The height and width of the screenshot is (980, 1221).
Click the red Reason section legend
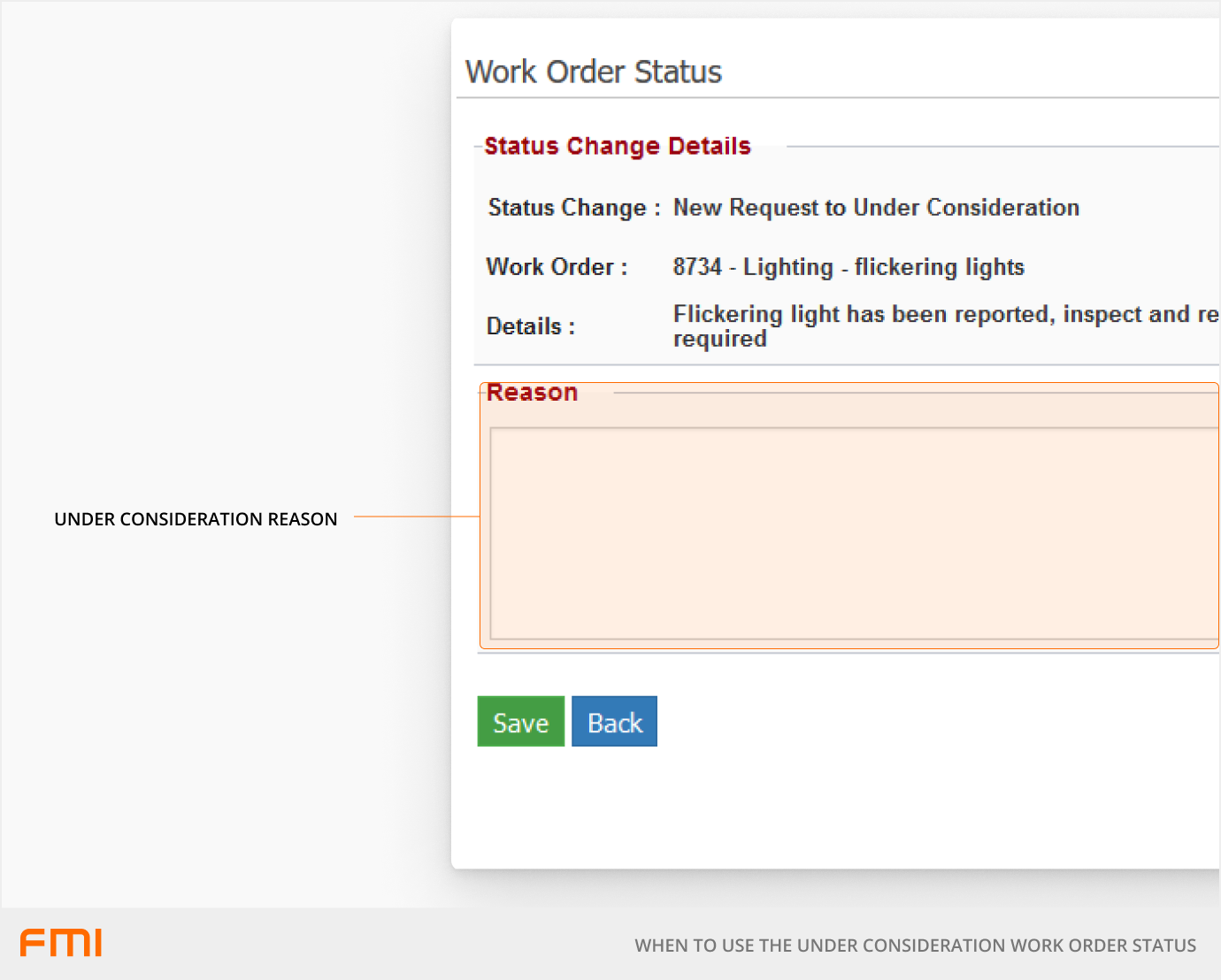[532, 393]
